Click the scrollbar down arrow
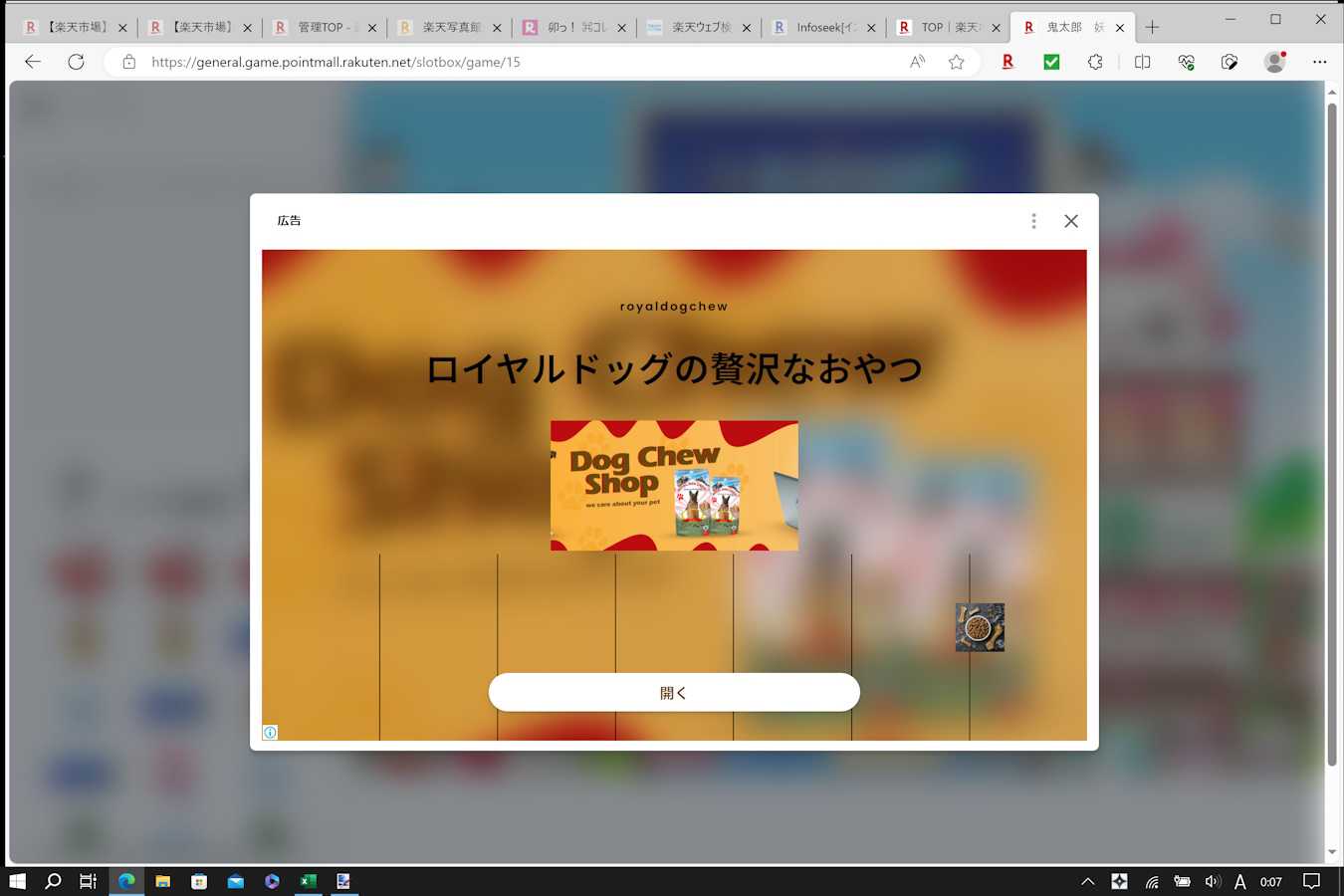 coord(1332,853)
